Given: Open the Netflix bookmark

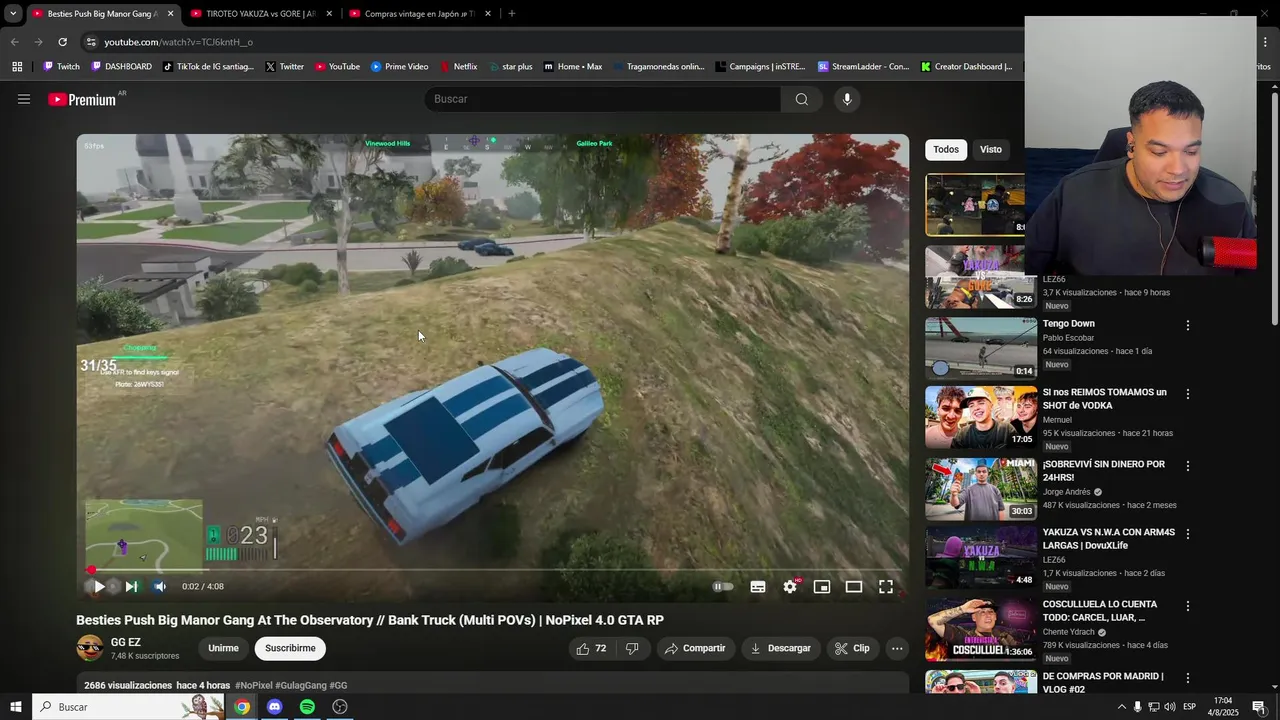Looking at the screenshot, I should tap(458, 67).
